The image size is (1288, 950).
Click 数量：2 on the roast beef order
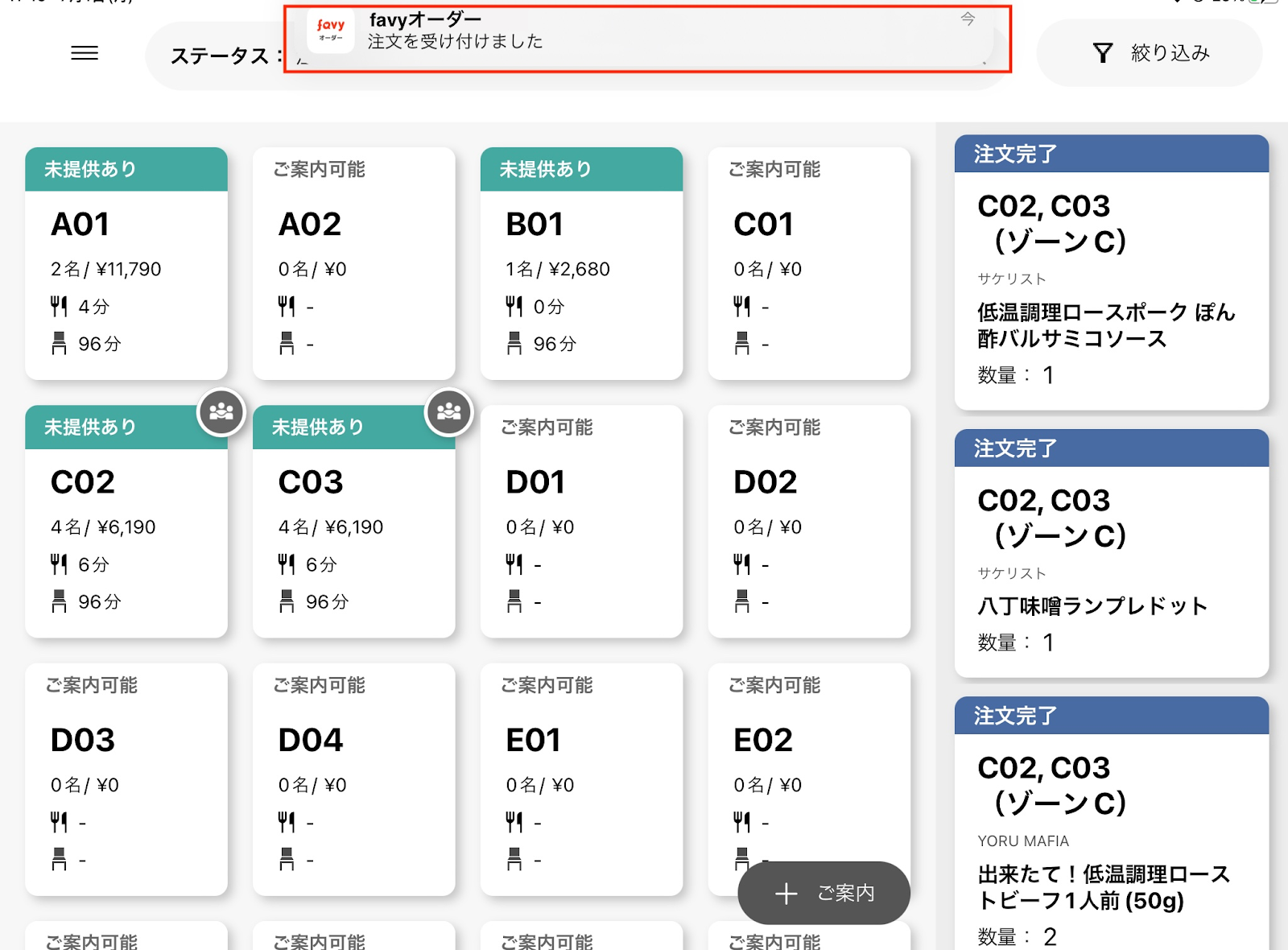pyautogui.click(x=1017, y=936)
